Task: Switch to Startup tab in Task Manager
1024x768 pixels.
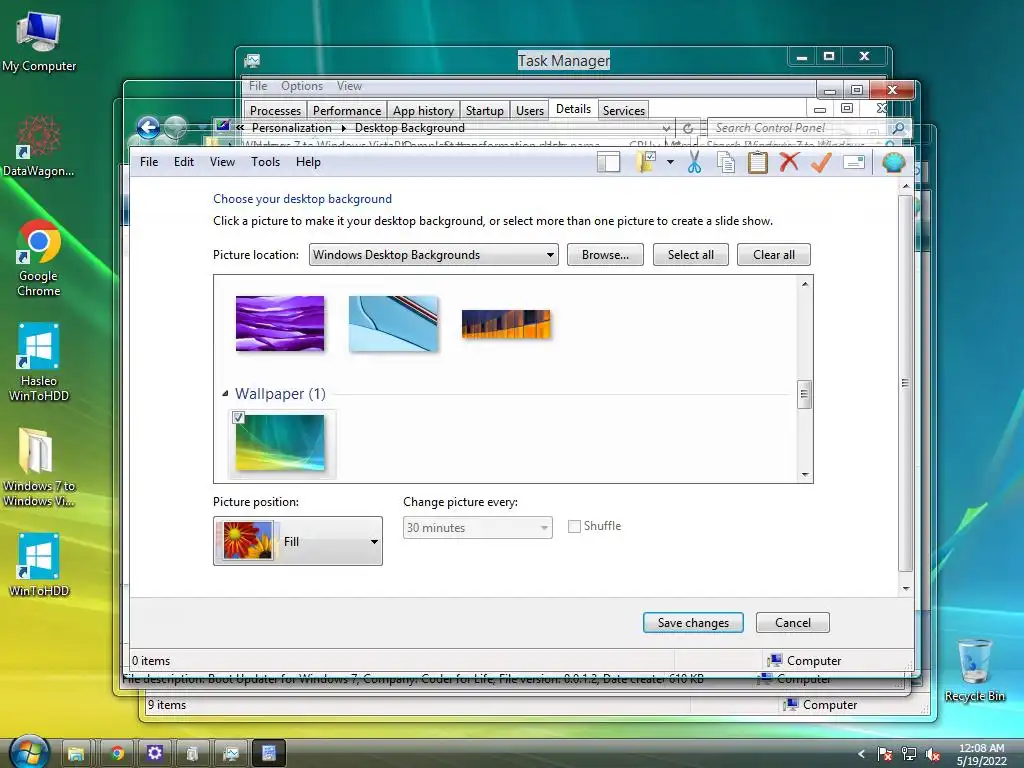Action: (485, 110)
